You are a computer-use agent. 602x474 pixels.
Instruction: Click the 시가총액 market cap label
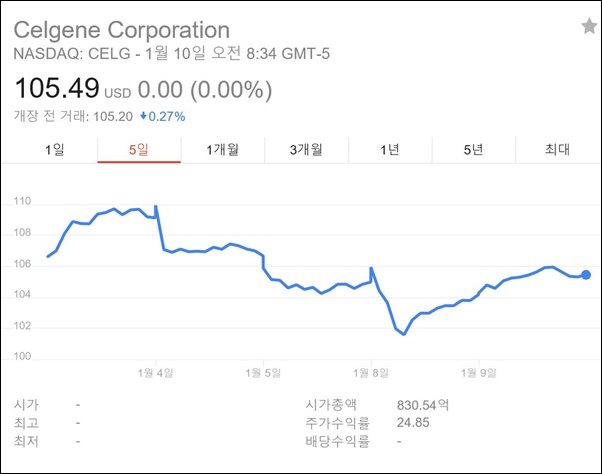(x=332, y=405)
